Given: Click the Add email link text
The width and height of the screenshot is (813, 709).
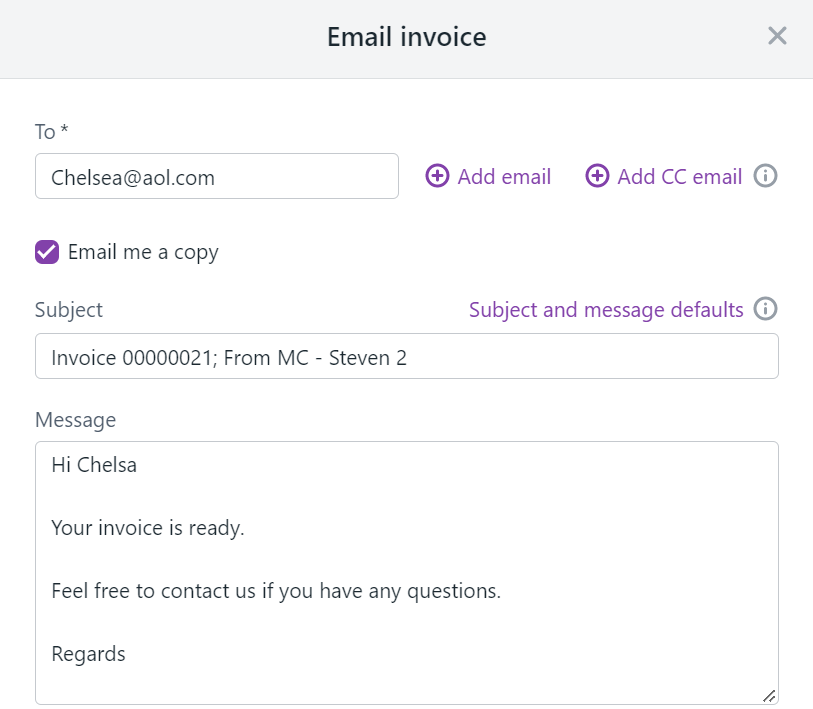Looking at the screenshot, I should pos(504,177).
